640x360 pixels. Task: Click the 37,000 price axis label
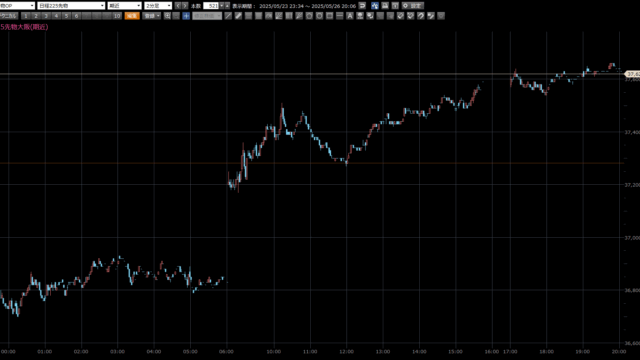click(632, 238)
